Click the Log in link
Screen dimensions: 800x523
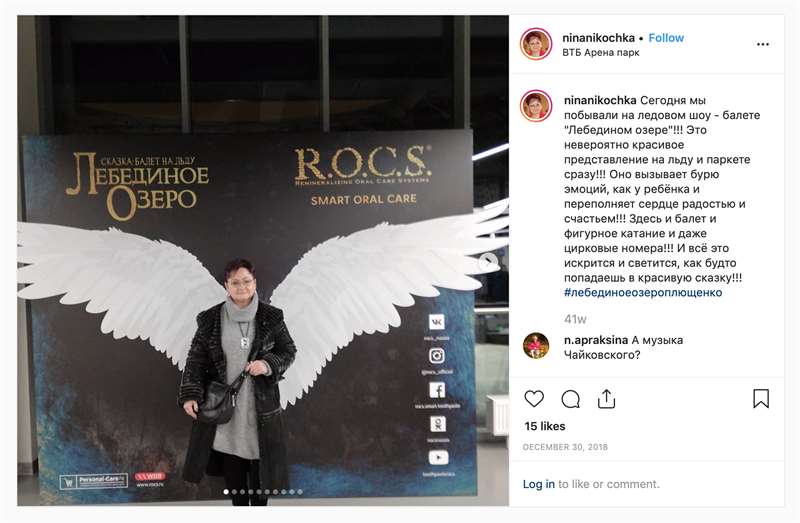click(538, 484)
